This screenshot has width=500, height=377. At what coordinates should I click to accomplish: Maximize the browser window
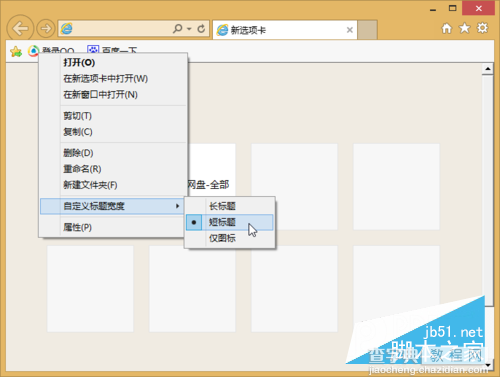[x=452, y=9]
